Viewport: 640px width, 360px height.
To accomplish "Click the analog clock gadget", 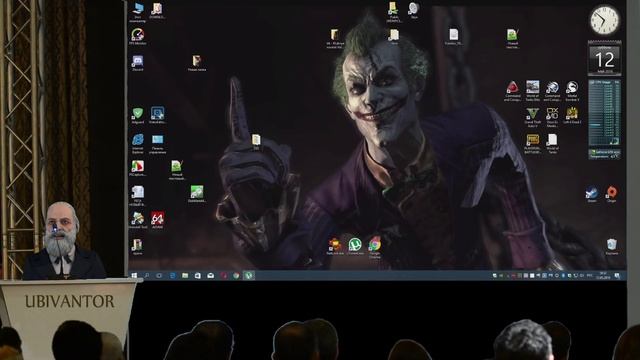I will 604,20.
